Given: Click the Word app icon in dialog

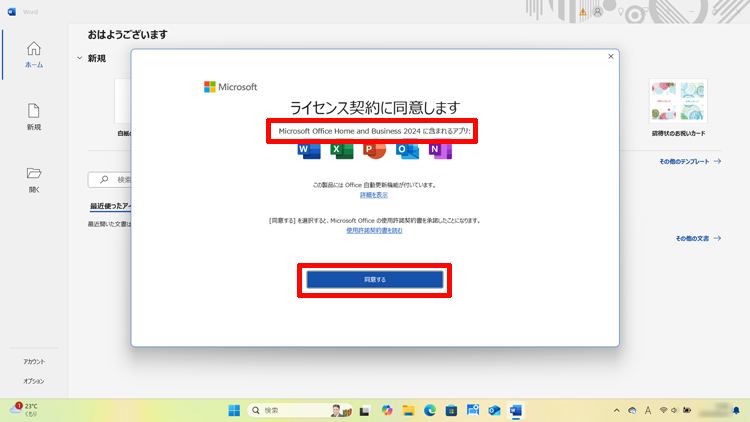Looking at the screenshot, I should click(x=308, y=150).
